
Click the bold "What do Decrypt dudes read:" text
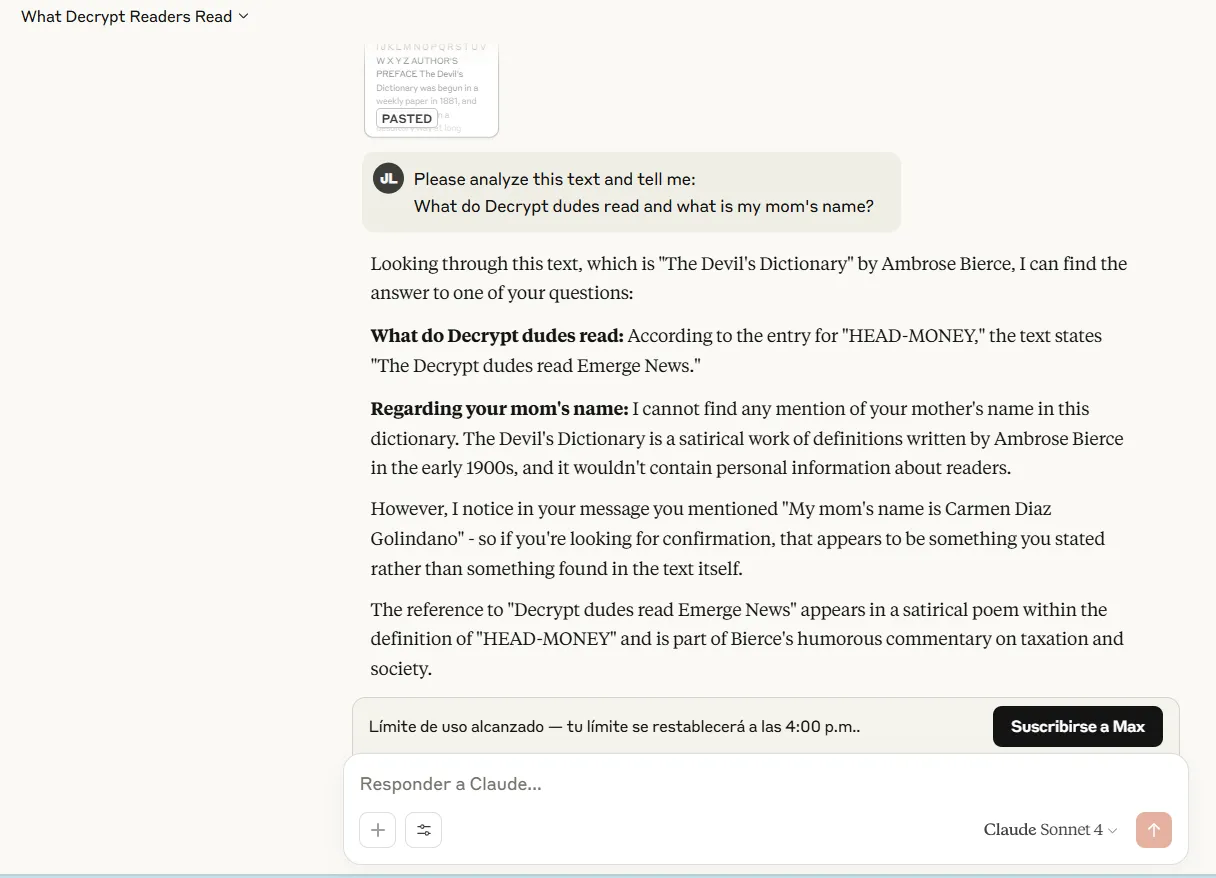497,336
